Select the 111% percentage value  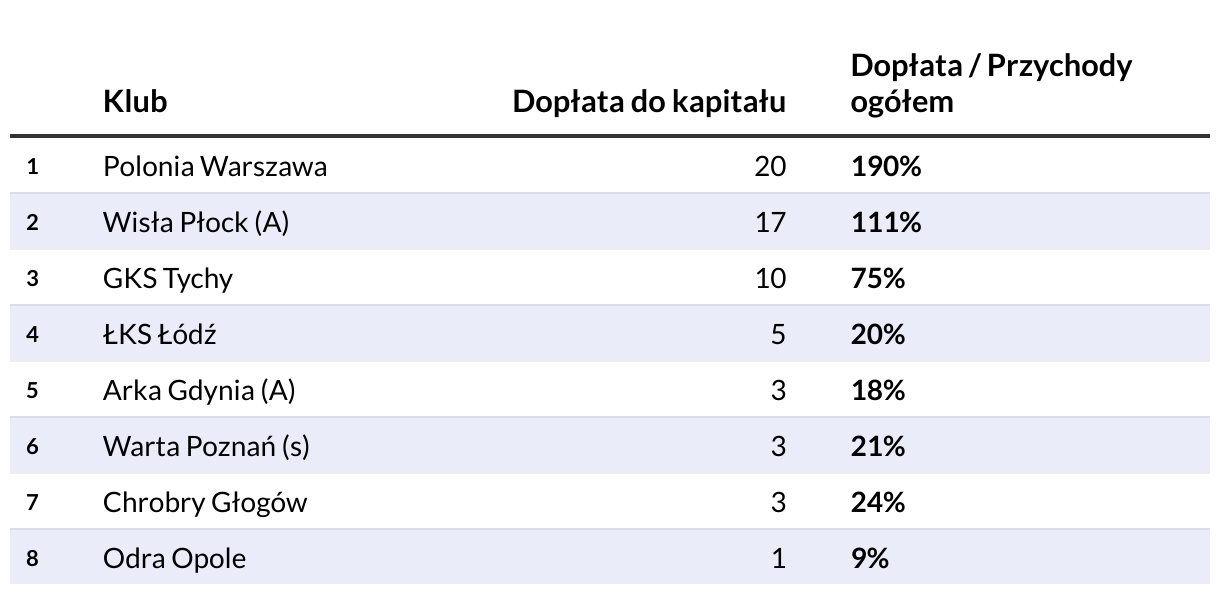[886, 222]
